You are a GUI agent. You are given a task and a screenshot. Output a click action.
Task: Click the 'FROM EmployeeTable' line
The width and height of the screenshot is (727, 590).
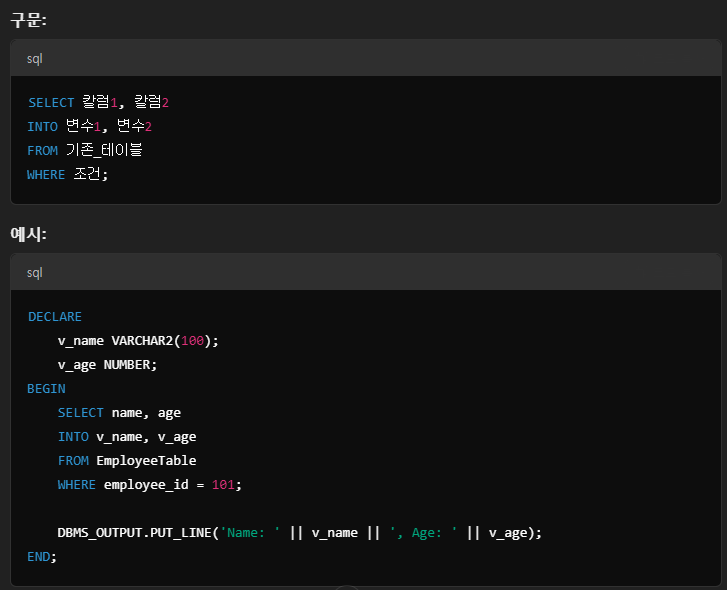[x=127, y=461]
